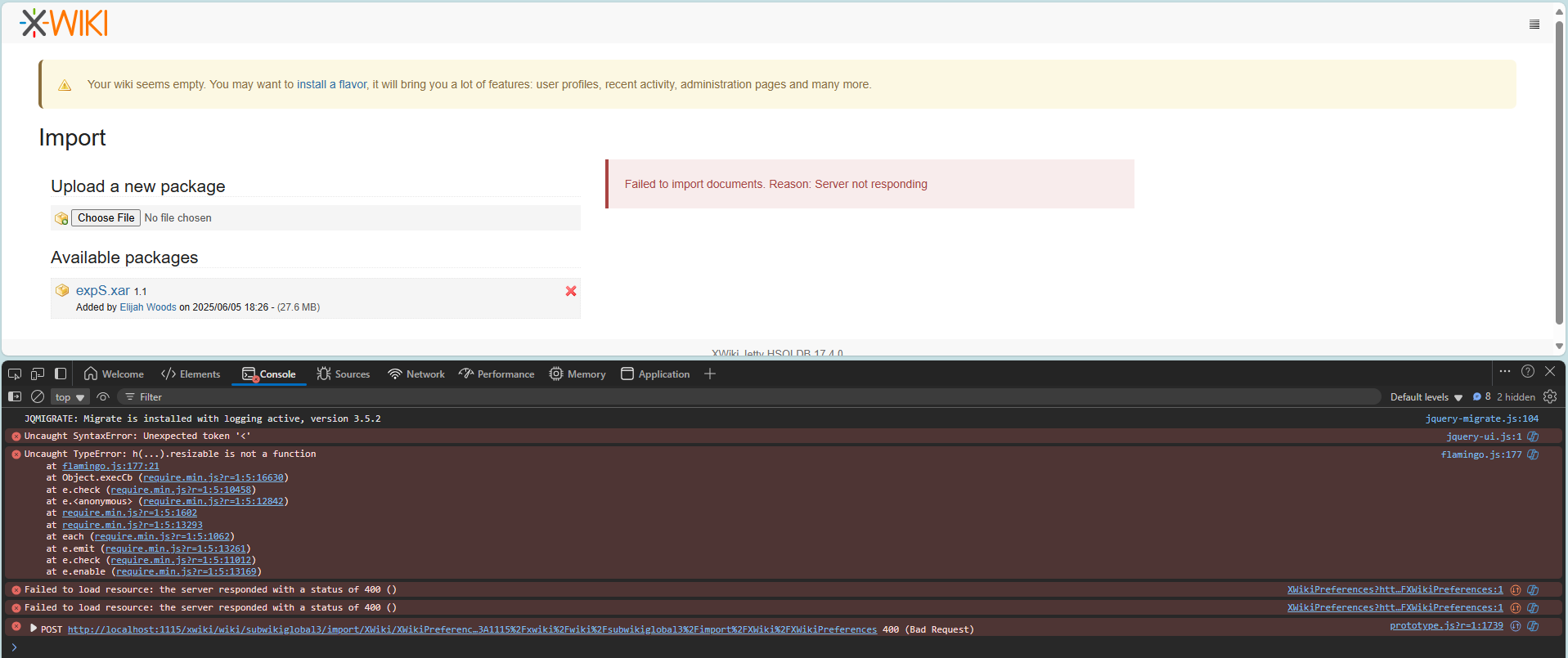Open DevTools help question mark icon

1528,371
